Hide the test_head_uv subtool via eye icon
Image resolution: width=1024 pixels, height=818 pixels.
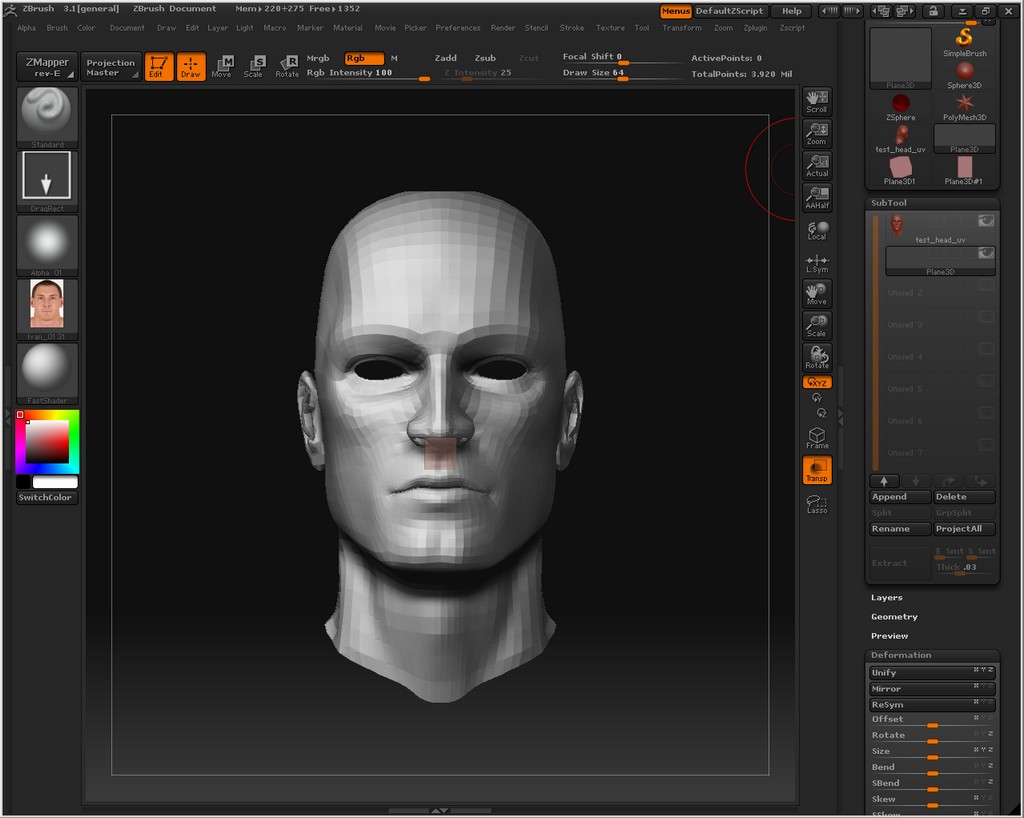point(986,221)
